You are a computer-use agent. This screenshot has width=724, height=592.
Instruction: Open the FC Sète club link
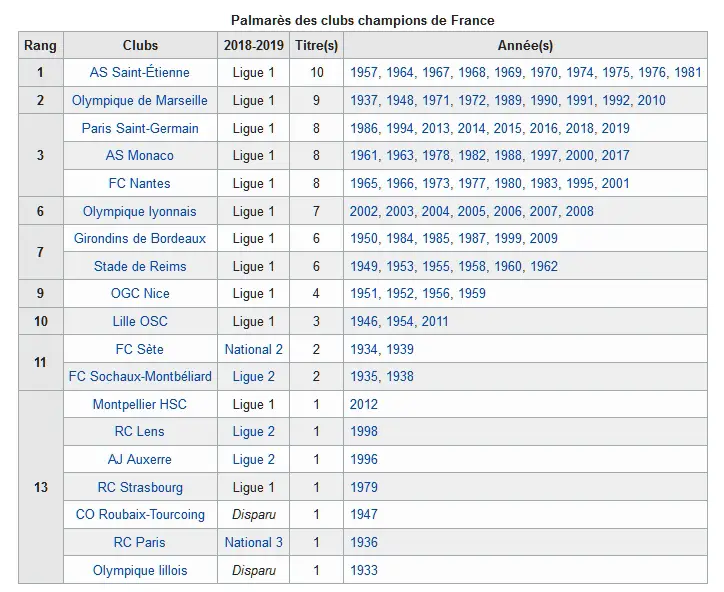[139, 349]
